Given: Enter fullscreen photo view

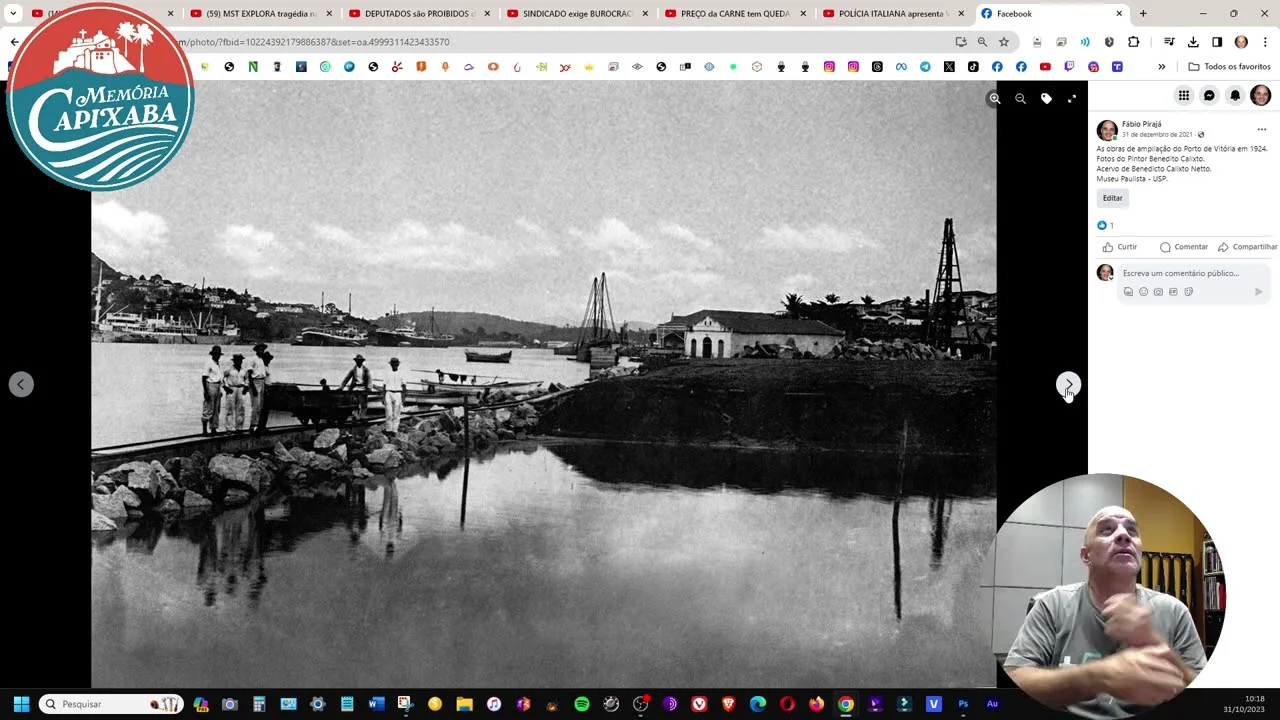Looking at the screenshot, I should (1072, 99).
